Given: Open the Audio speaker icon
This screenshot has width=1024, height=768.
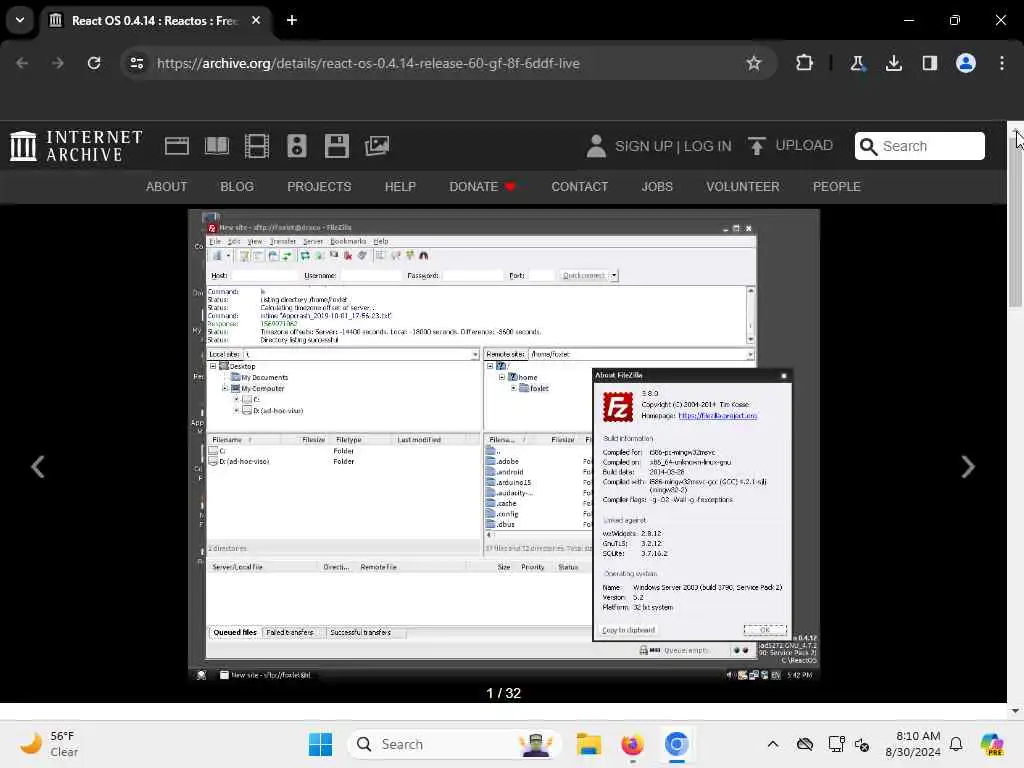Looking at the screenshot, I should point(296,146).
